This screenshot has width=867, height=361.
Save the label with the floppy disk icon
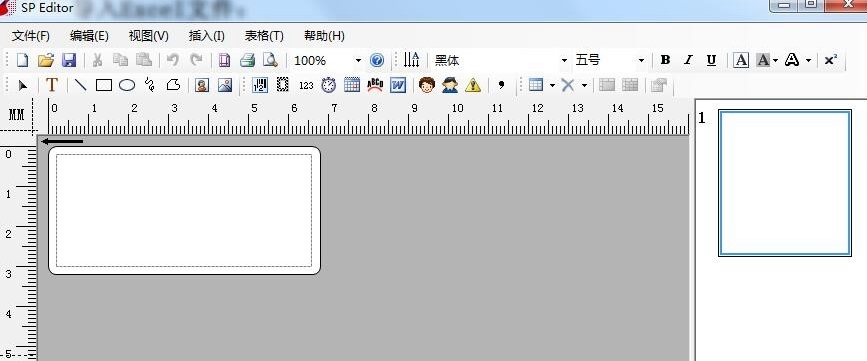[69, 60]
